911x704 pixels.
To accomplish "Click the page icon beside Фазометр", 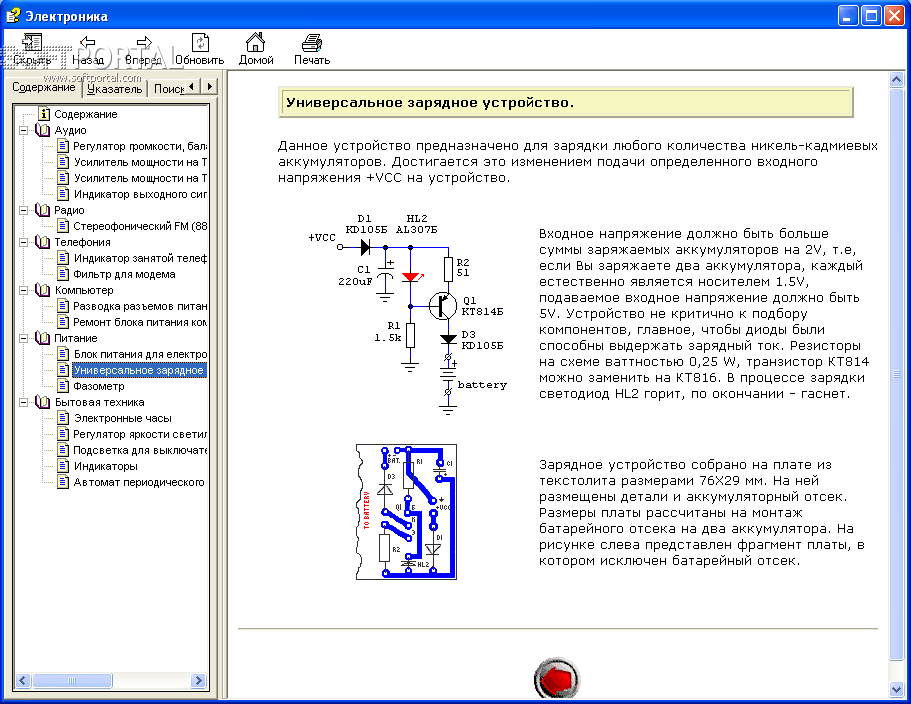I will point(63,386).
